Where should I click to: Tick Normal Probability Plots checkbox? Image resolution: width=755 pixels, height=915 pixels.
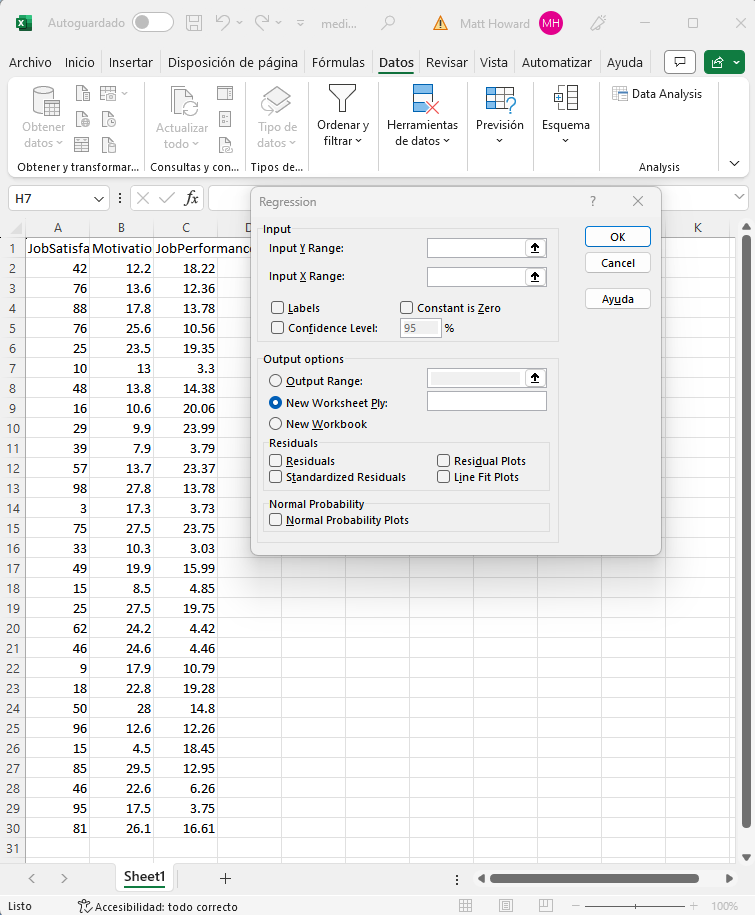[276, 520]
